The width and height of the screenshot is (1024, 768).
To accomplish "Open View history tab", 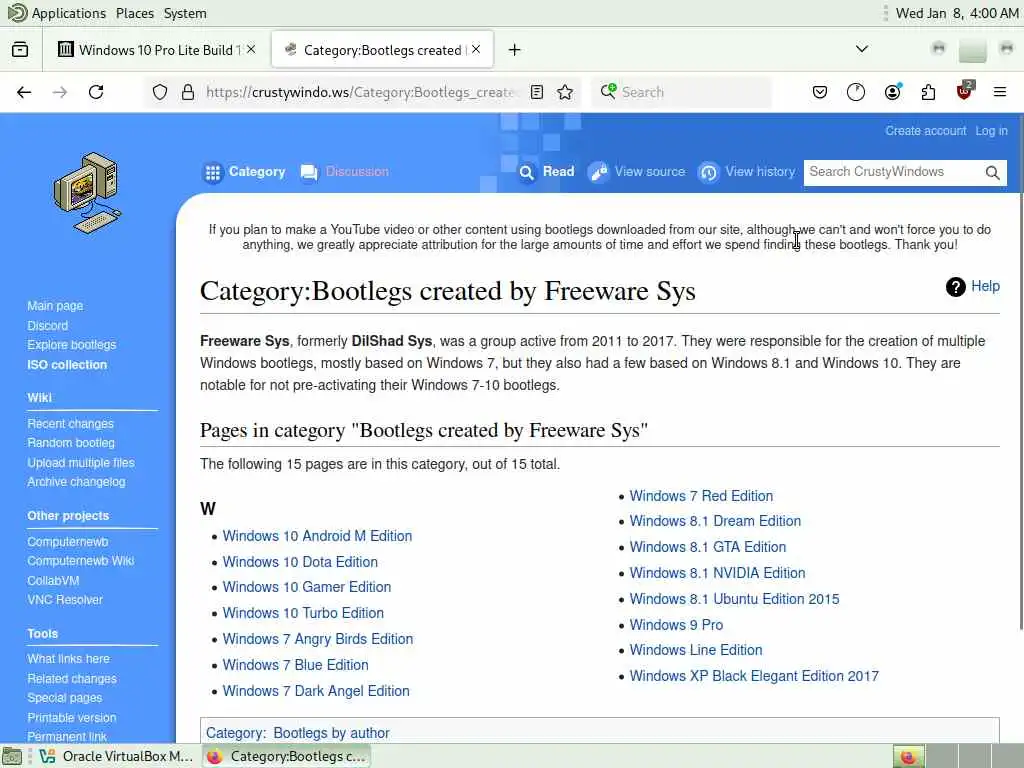I will (x=746, y=172).
